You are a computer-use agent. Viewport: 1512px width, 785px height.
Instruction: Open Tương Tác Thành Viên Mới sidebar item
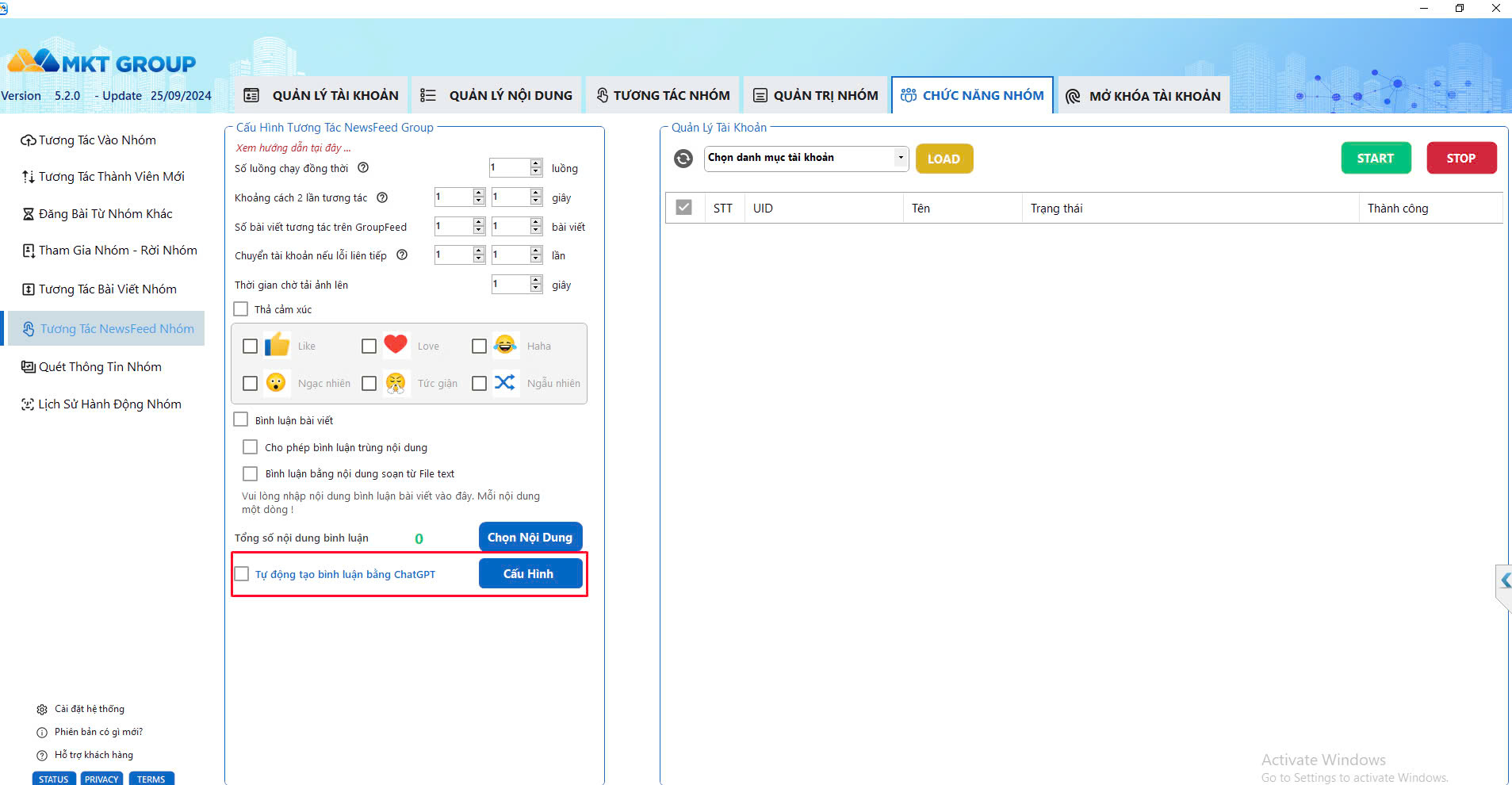point(103,177)
